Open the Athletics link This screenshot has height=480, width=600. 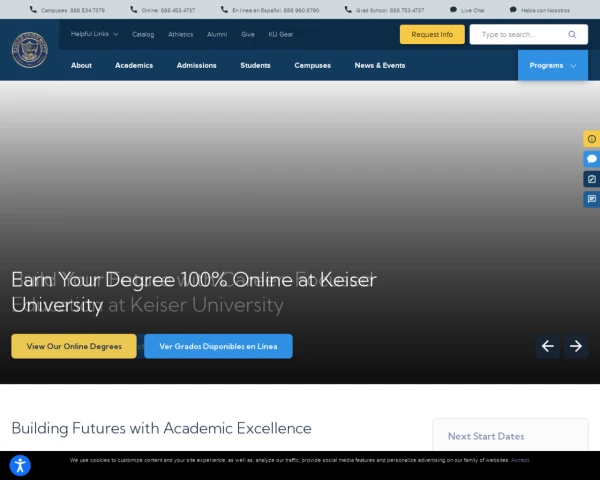click(181, 34)
